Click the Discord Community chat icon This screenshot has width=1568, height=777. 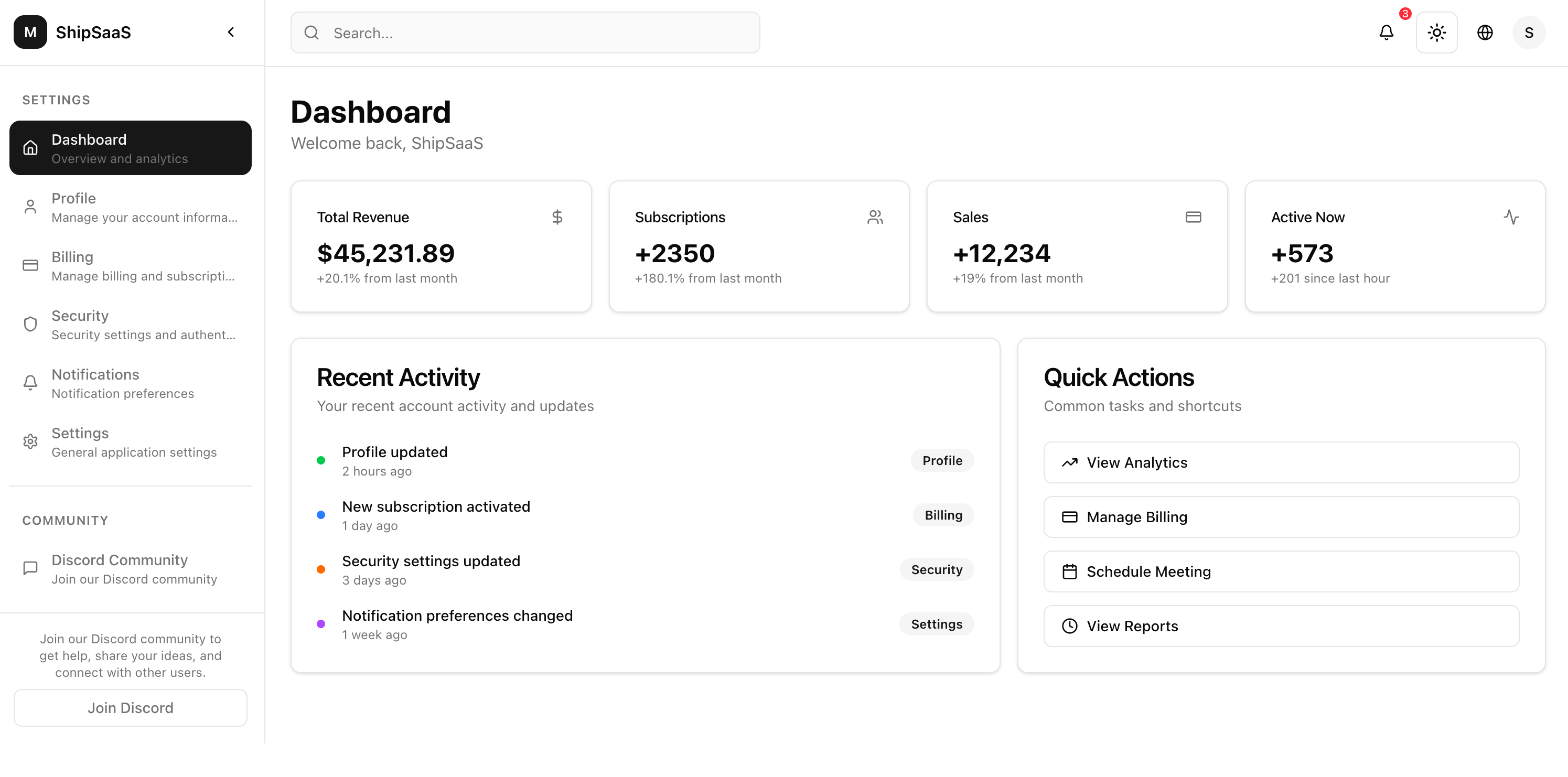click(30, 568)
